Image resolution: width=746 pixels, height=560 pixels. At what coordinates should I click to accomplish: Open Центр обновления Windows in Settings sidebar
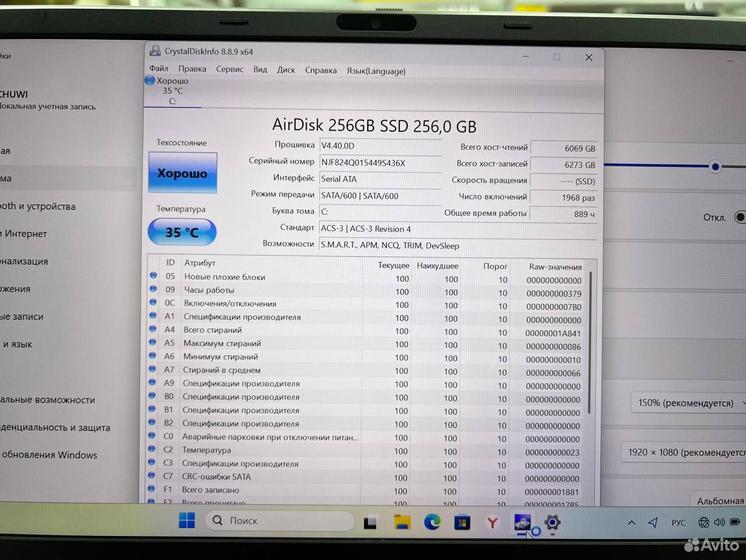(49, 455)
